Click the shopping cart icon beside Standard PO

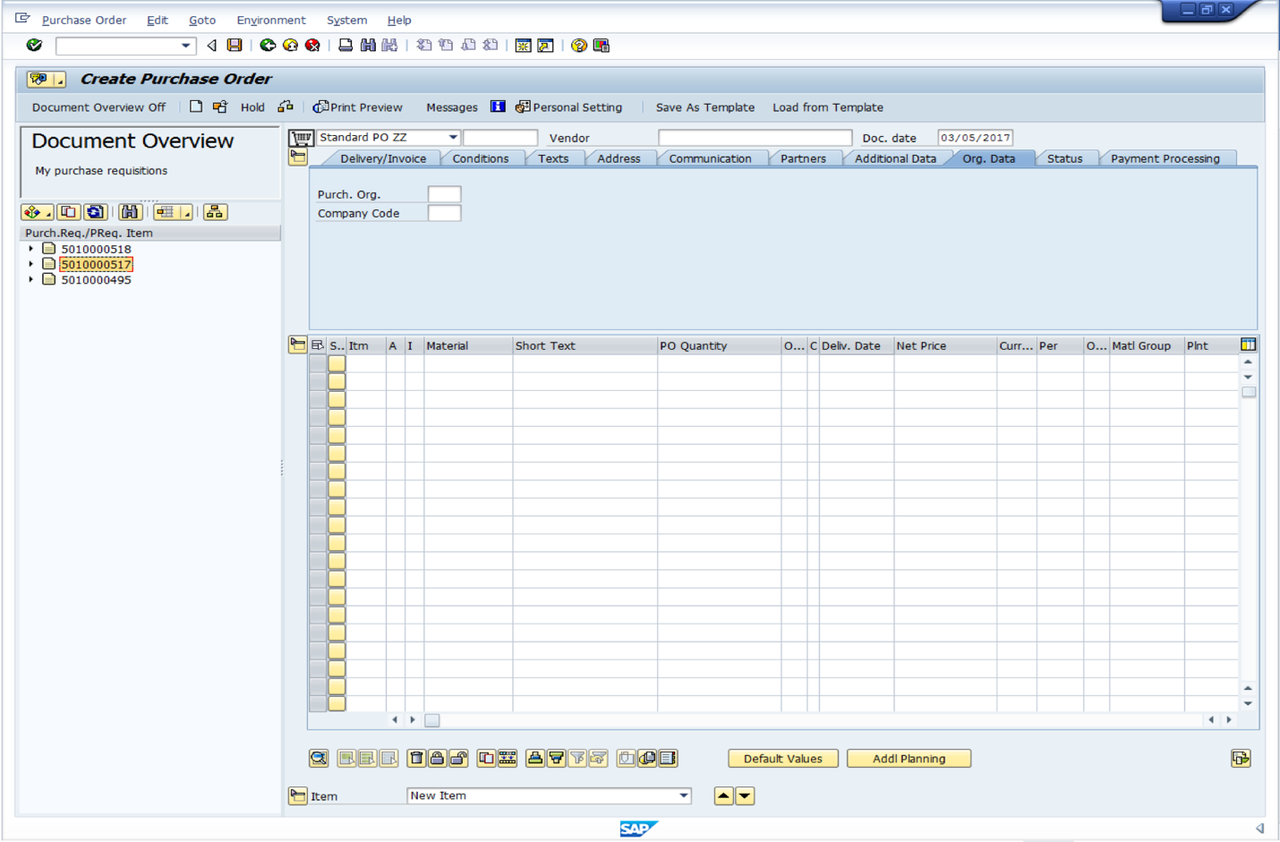(301, 137)
